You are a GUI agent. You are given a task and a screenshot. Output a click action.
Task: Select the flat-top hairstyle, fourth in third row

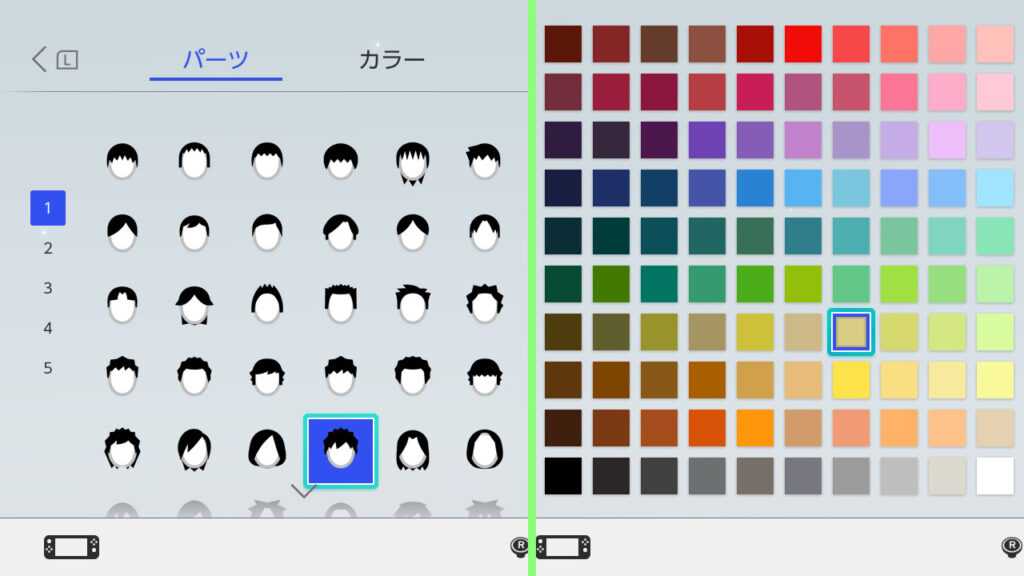(340, 304)
